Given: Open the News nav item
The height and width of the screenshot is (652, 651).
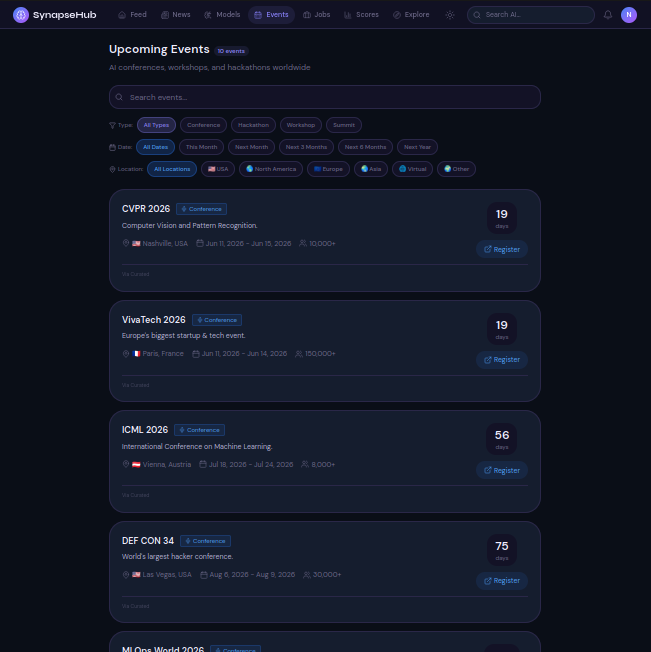Looking at the screenshot, I should pyautogui.click(x=175, y=15).
